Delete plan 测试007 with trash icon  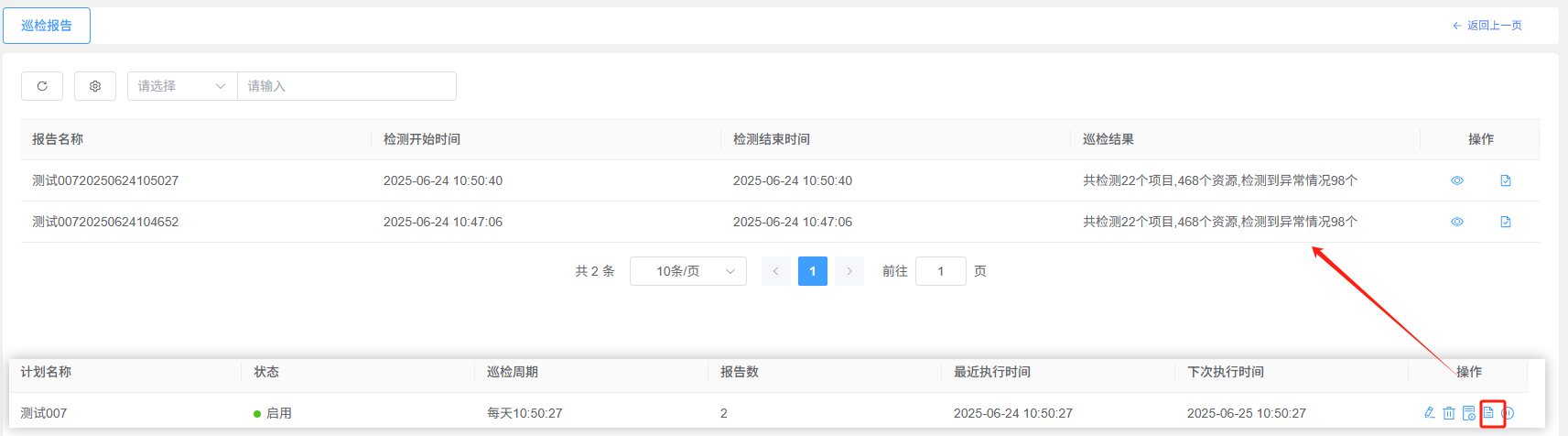1449,413
